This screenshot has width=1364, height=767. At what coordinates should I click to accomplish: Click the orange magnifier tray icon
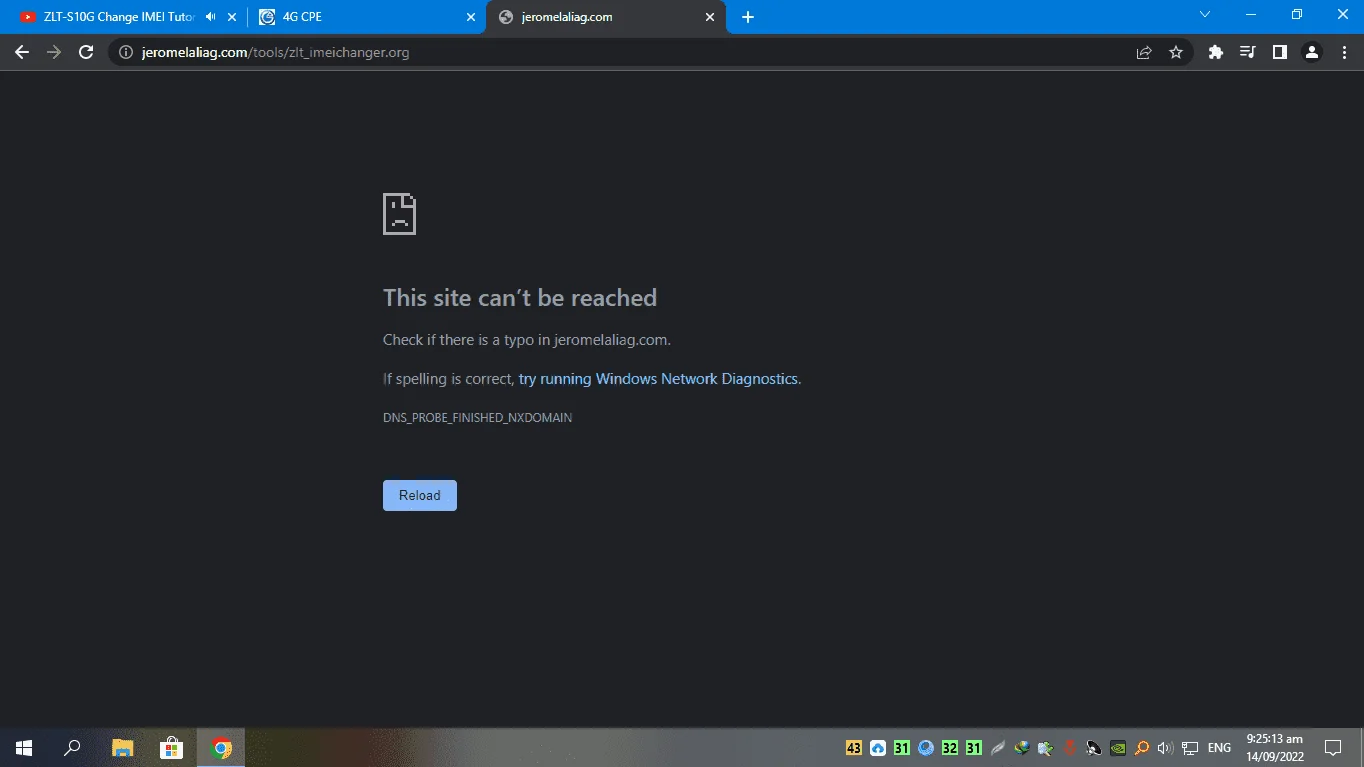pyautogui.click(x=1142, y=748)
